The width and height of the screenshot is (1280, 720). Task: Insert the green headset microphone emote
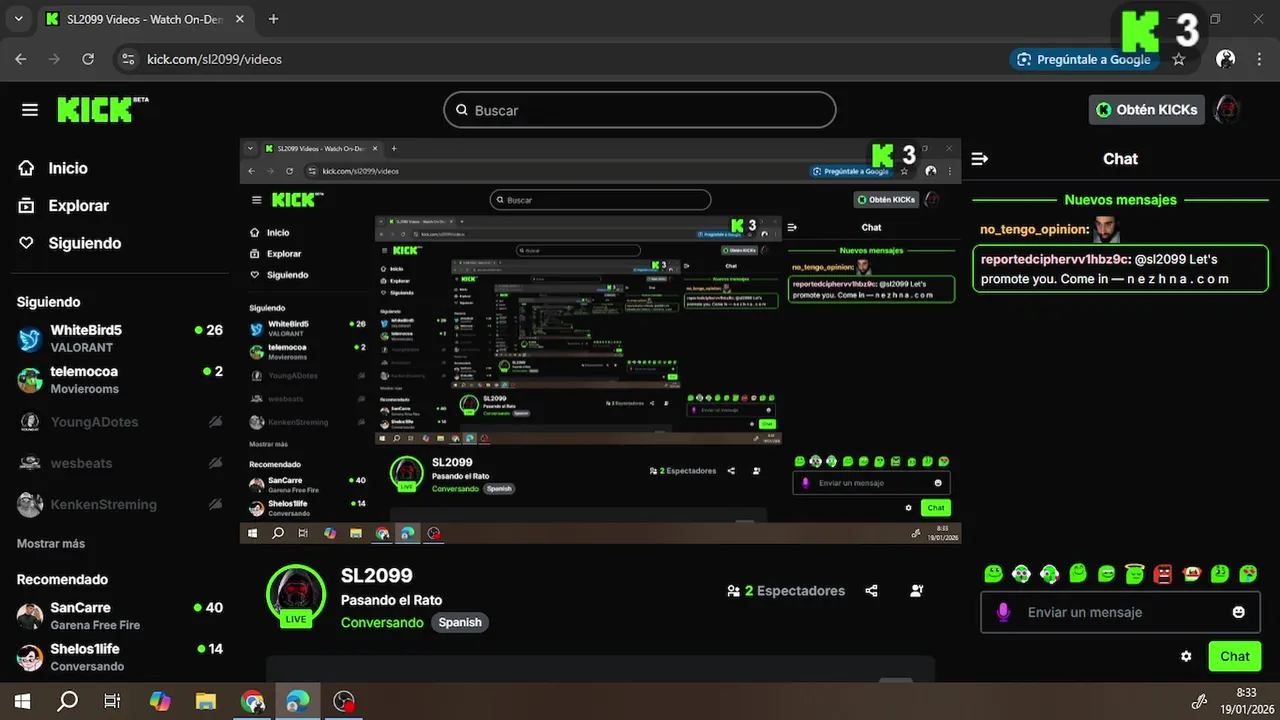(1049, 574)
